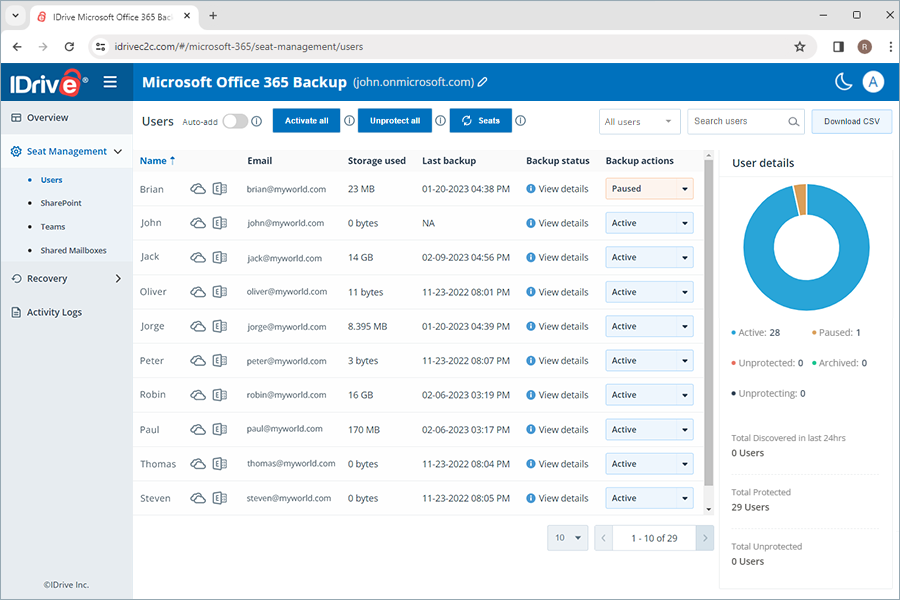This screenshot has height=600, width=900.
Task: Click the blue Active donut segment
Action: [806, 295]
